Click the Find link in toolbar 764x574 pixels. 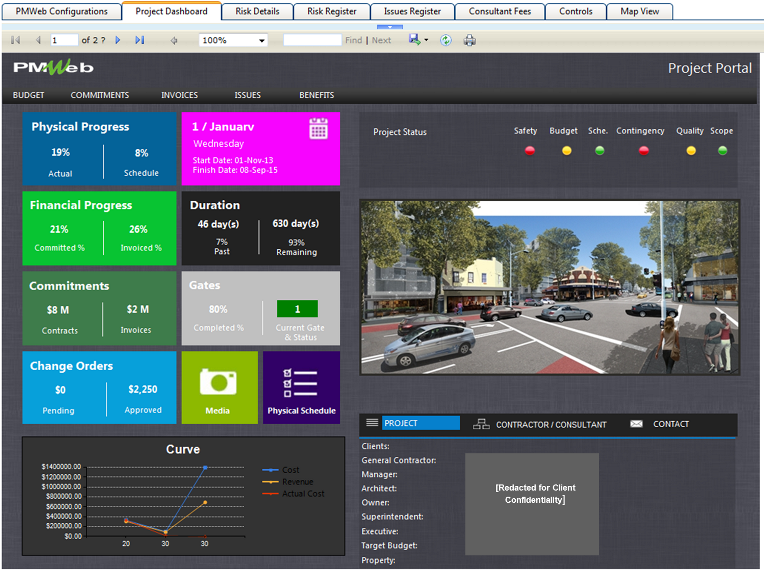tap(354, 40)
